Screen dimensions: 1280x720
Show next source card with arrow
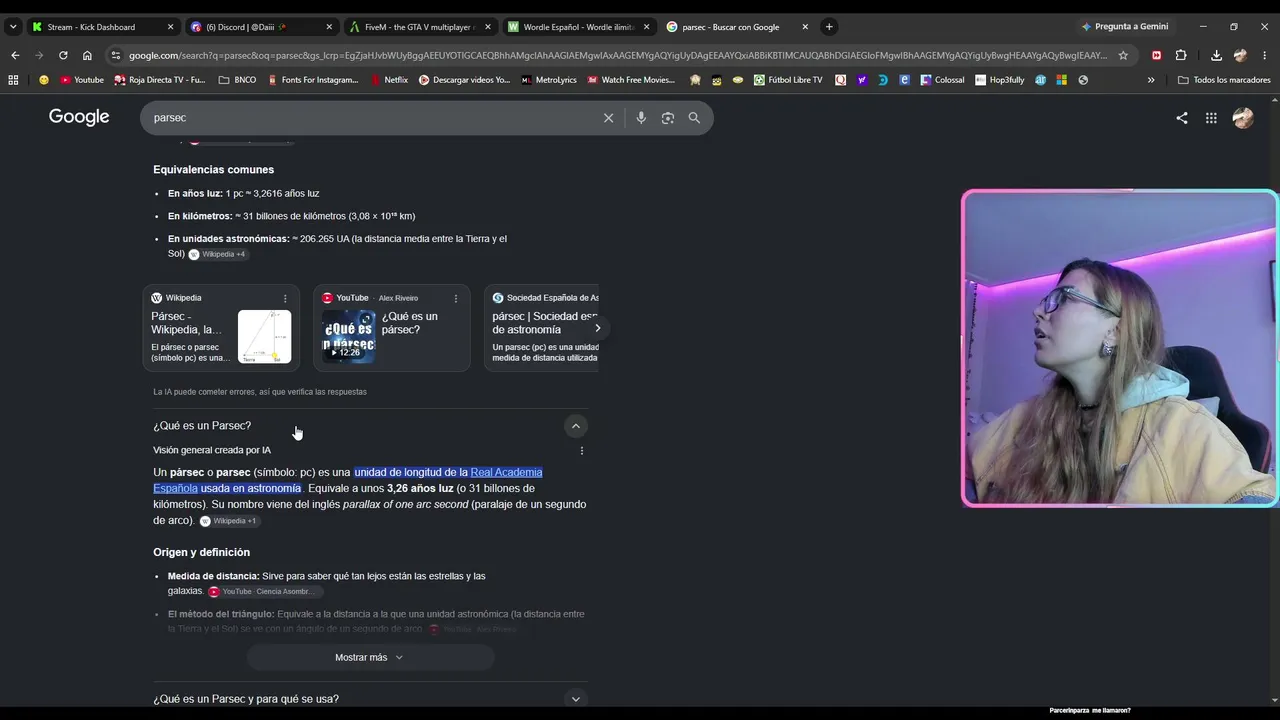point(597,328)
